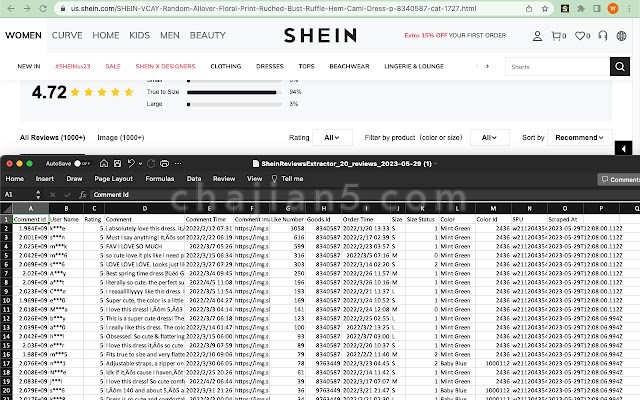
Task: Click the SHEIN logo
Action: point(320,36)
